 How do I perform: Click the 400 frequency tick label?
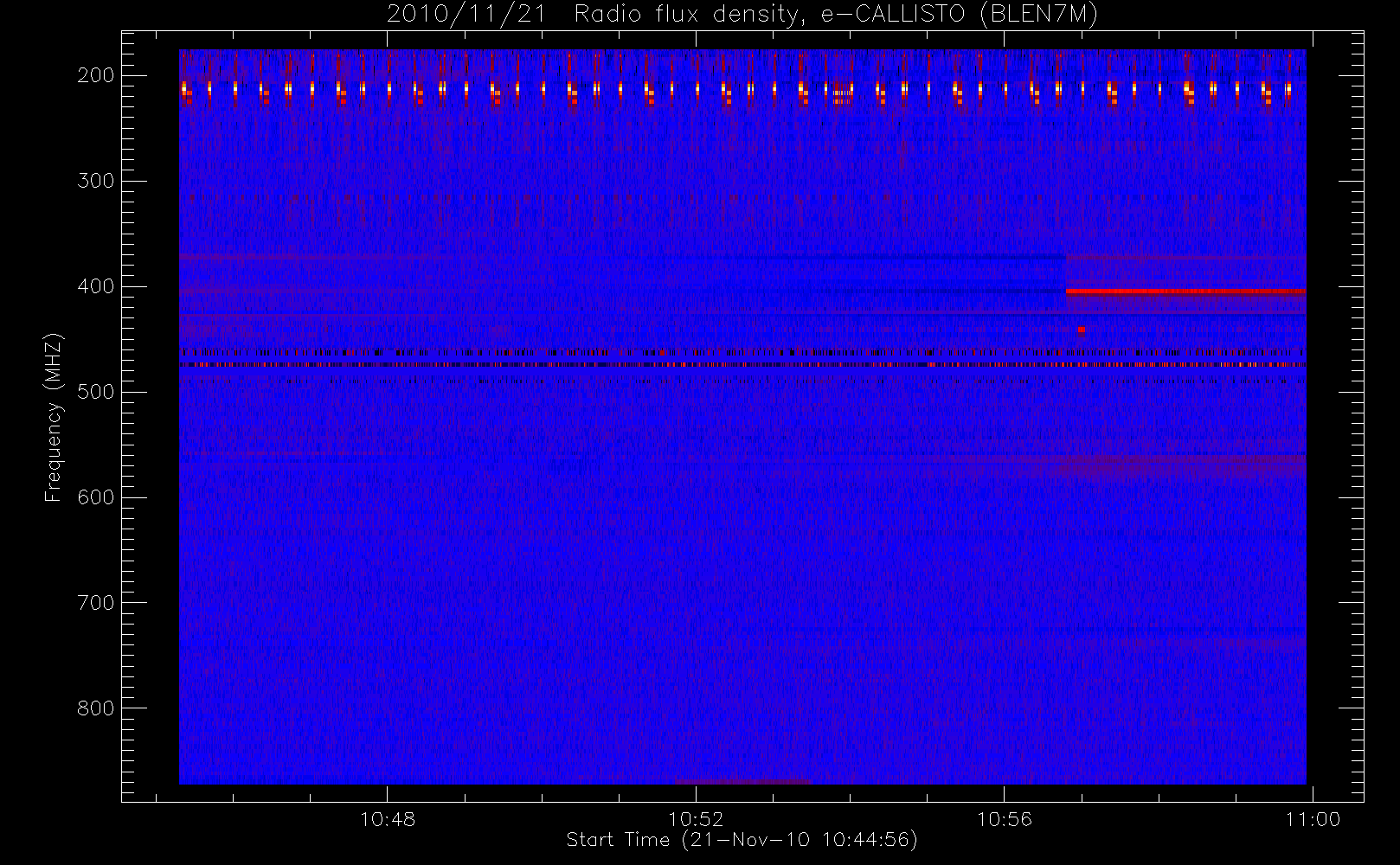[x=96, y=286]
